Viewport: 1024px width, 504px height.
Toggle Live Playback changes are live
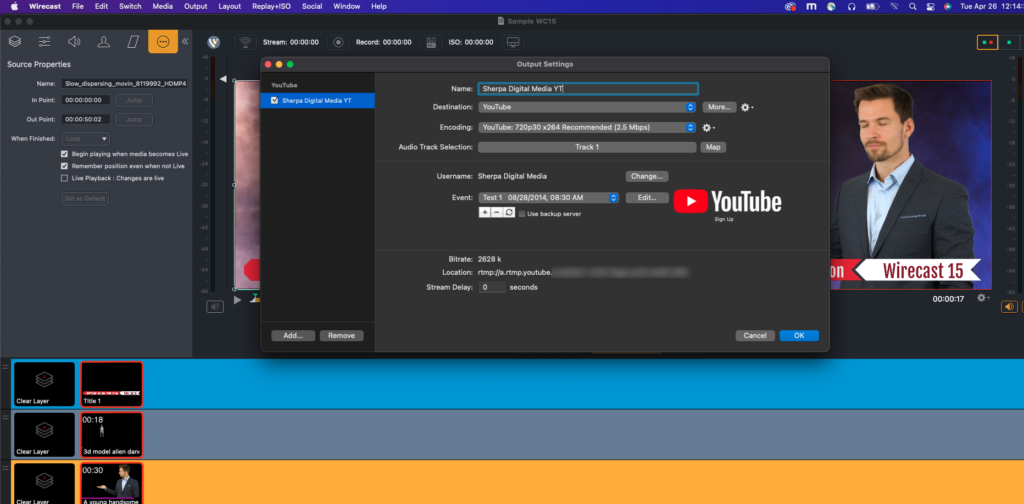pyautogui.click(x=65, y=178)
